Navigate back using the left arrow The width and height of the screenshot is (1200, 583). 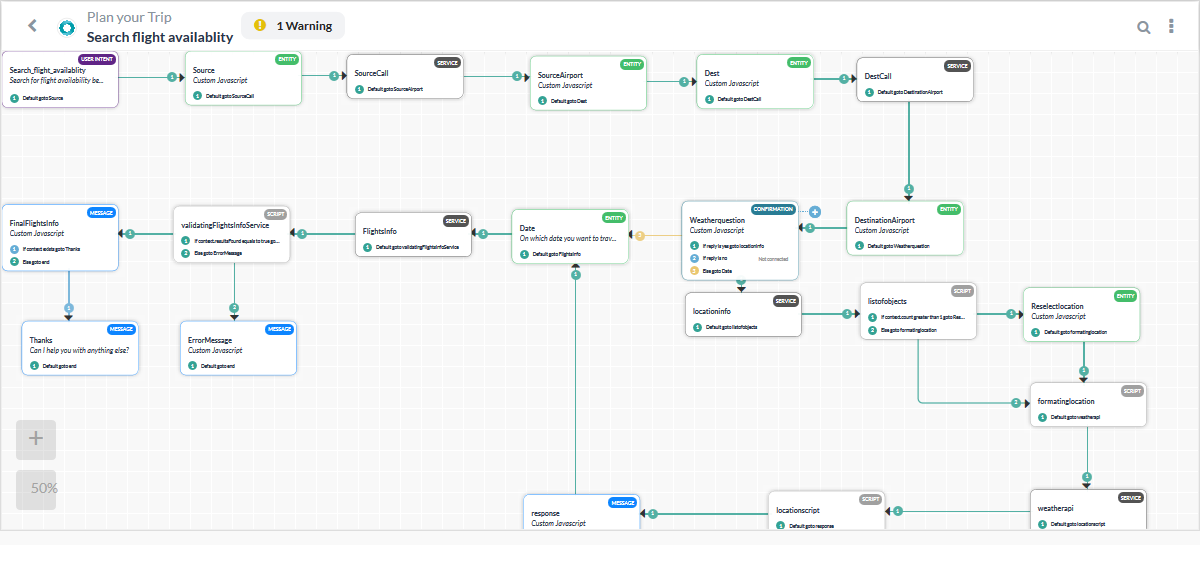tap(30, 25)
